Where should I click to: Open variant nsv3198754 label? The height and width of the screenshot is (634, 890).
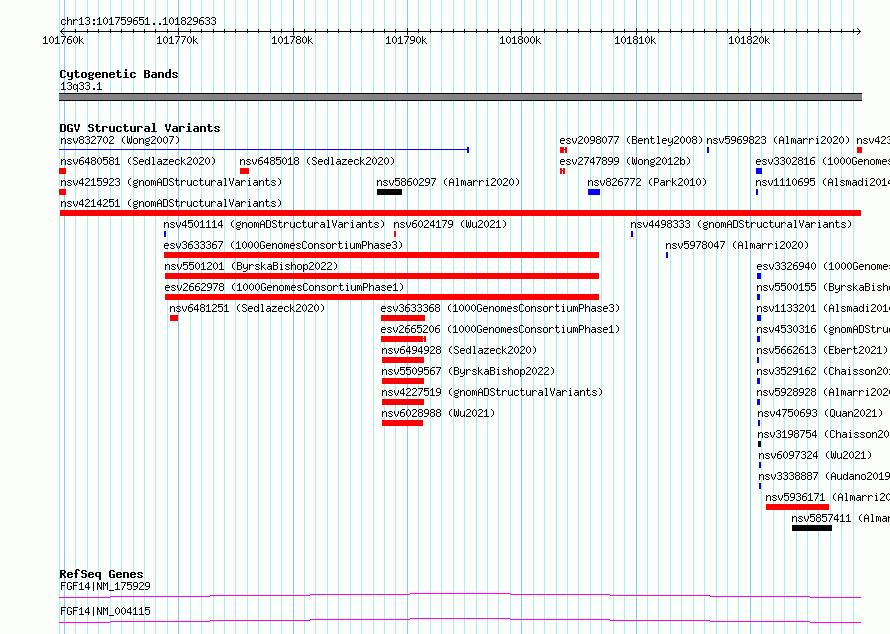pyautogui.click(x=824, y=434)
